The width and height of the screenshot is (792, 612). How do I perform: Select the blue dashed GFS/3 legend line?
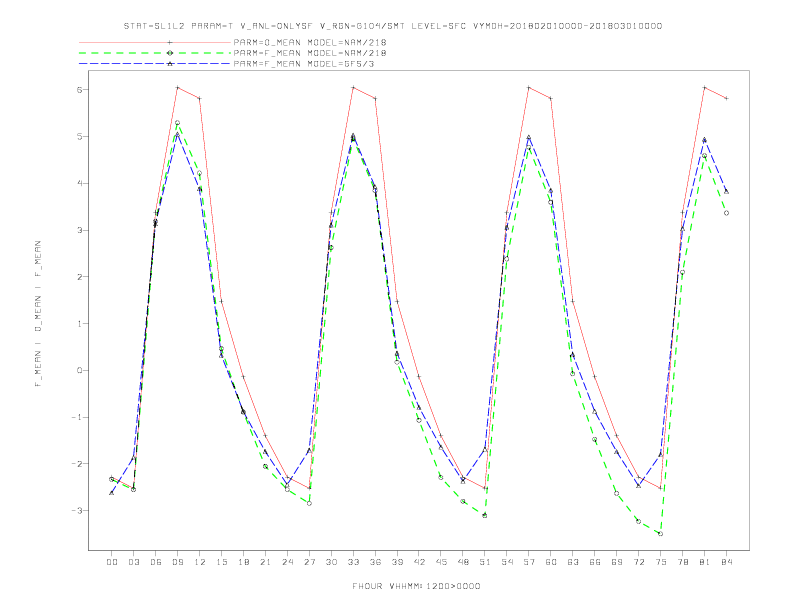point(155,64)
